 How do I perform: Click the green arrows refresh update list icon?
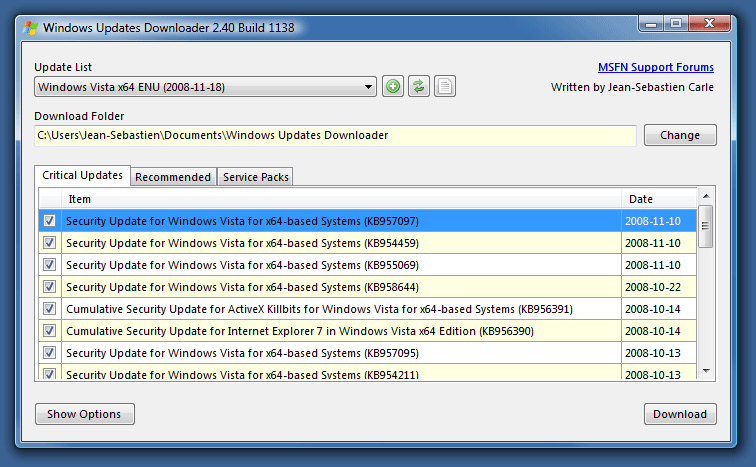(x=419, y=87)
